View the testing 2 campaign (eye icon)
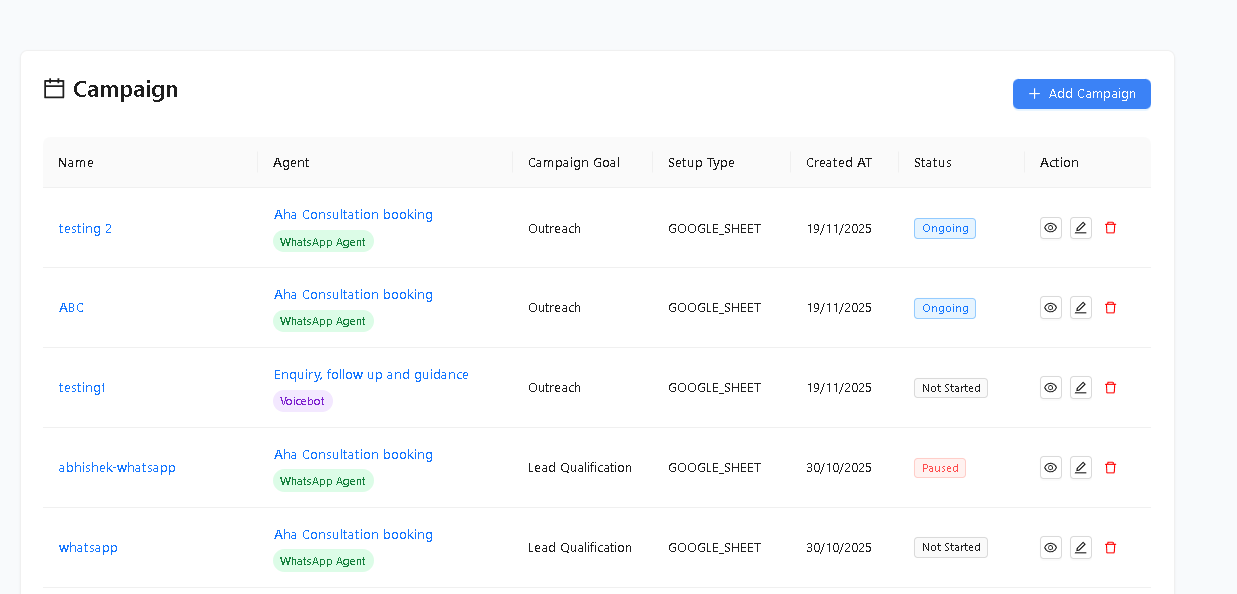The width and height of the screenshot is (1237, 594). click(x=1050, y=228)
